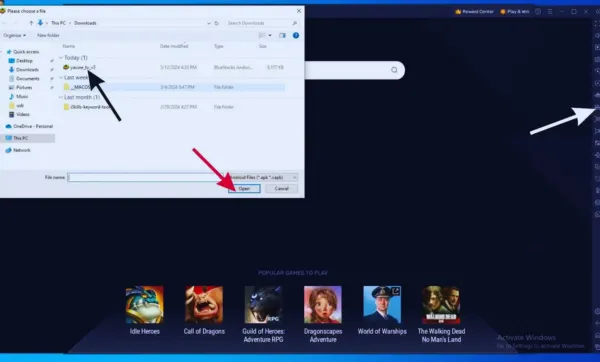
Task: Click the BlueStacks home search bar
Action: coord(355,70)
